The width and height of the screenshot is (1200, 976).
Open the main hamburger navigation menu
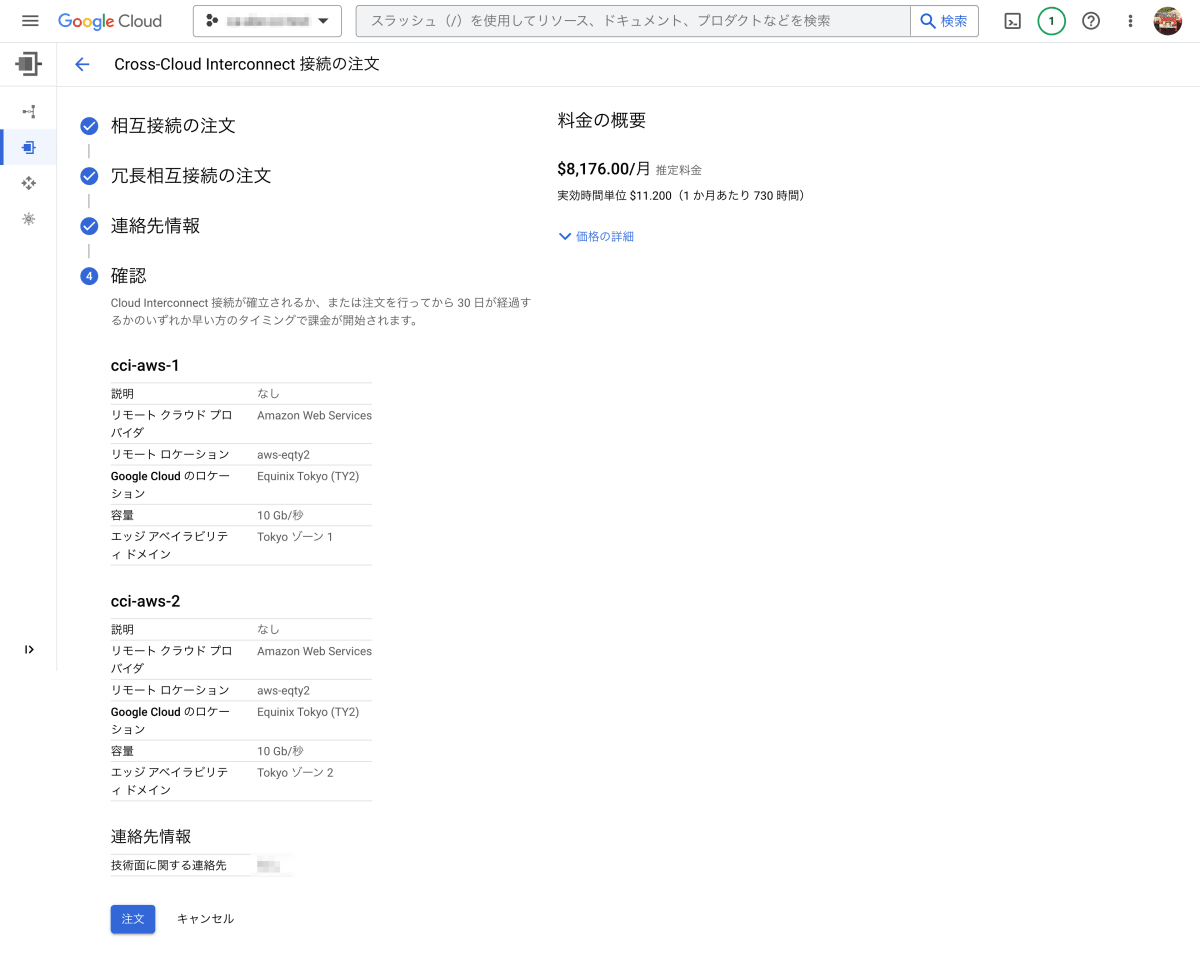(x=30, y=21)
